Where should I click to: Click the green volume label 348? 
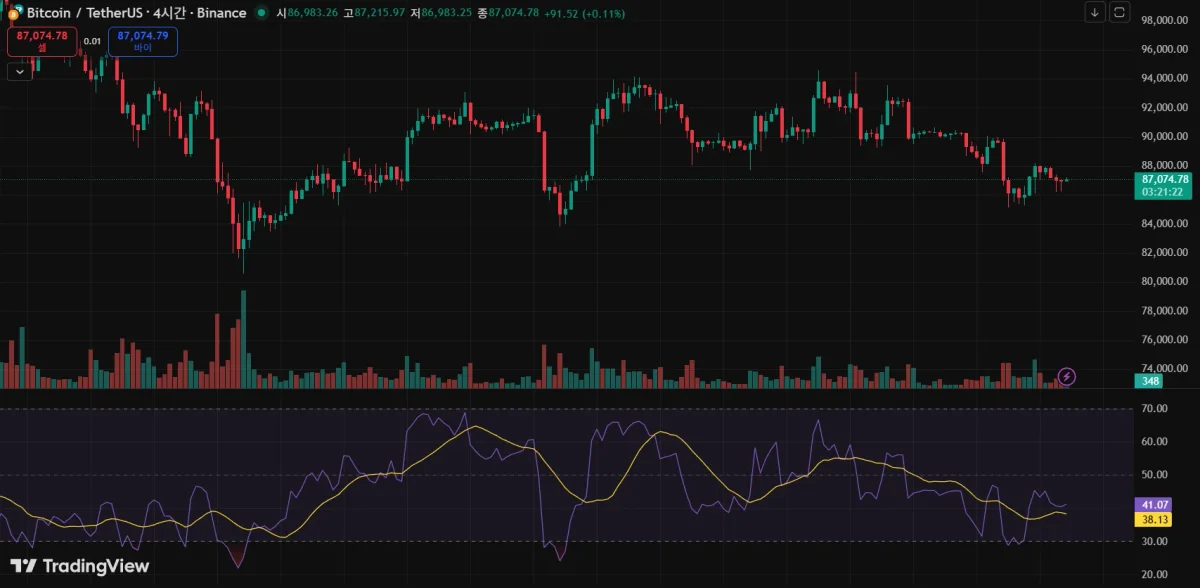pyautogui.click(x=1148, y=381)
